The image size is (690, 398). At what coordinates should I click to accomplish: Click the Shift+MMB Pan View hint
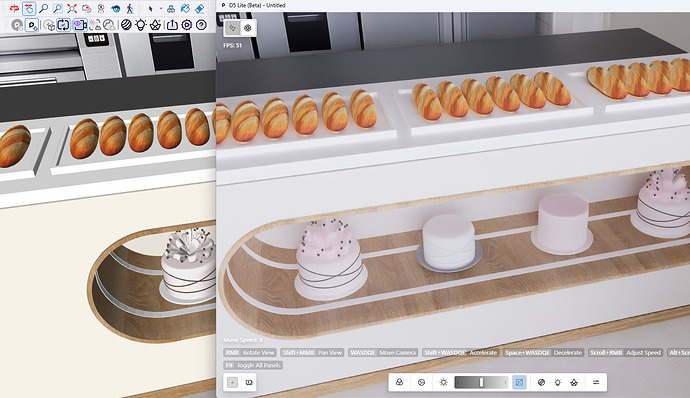pyautogui.click(x=312, y=353)
